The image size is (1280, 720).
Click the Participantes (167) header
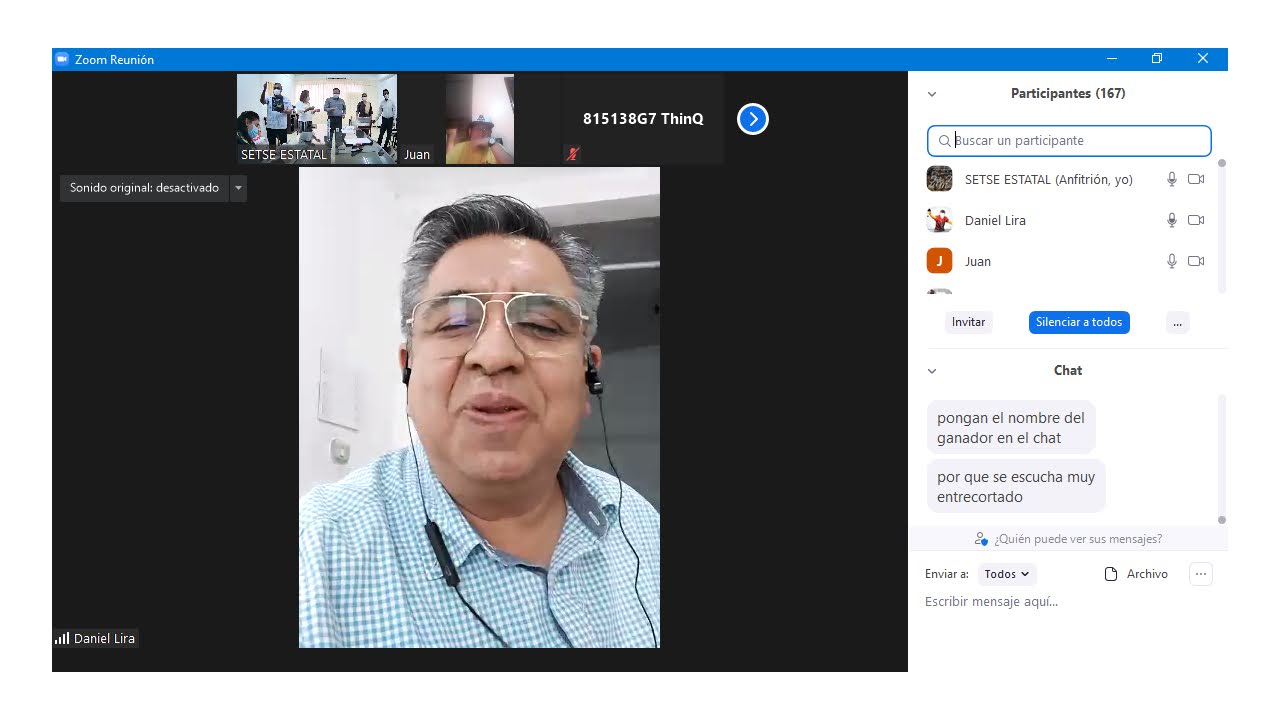pyautogui.click(x=1068, y=94)
